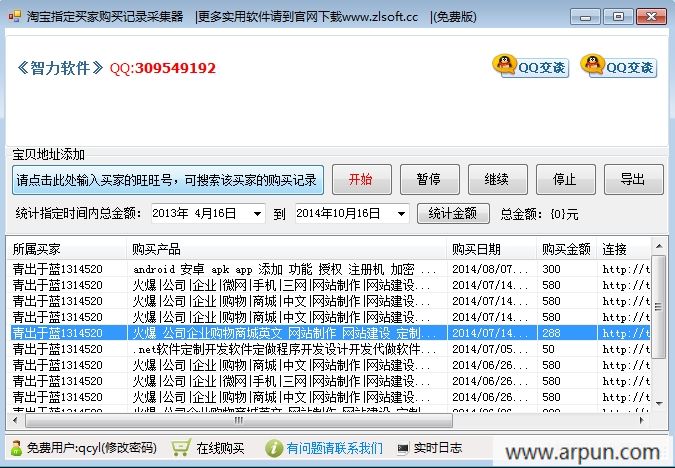Click the 导出 button
Image resolution: width=675 pixels, height=468 pixels.
(634, 179)
